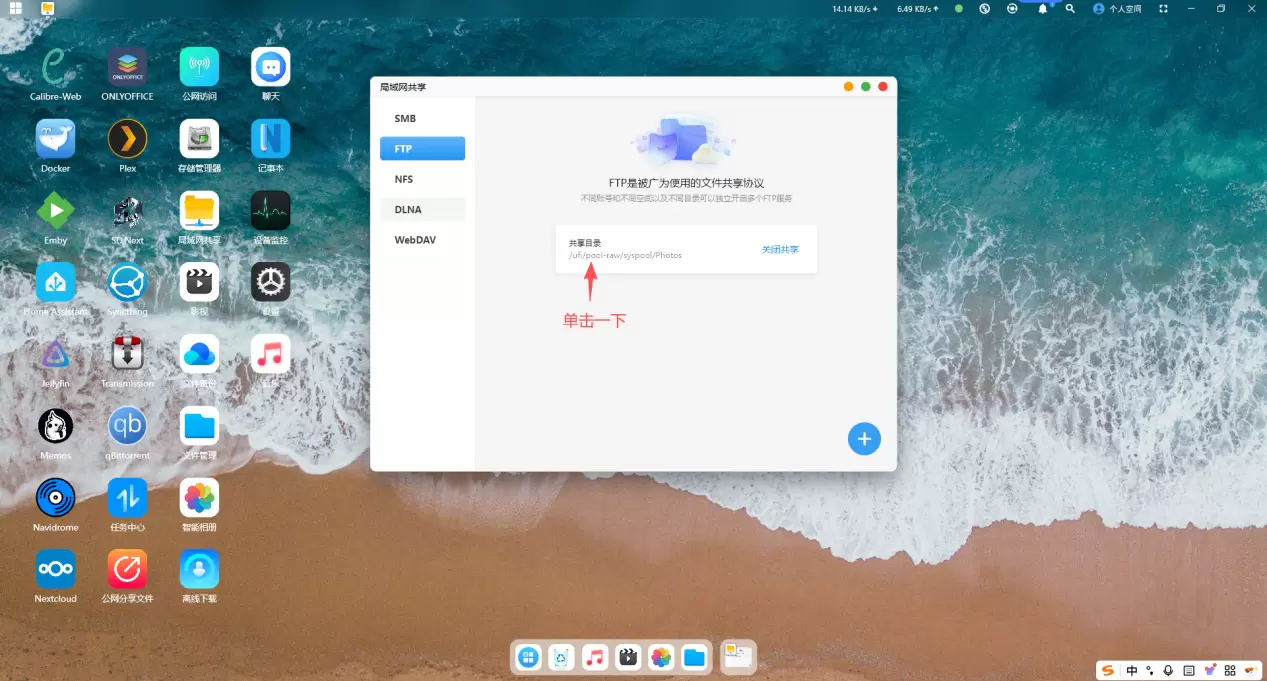
Task: Select the DLNA sidebar tab
Action: (408, 210)
